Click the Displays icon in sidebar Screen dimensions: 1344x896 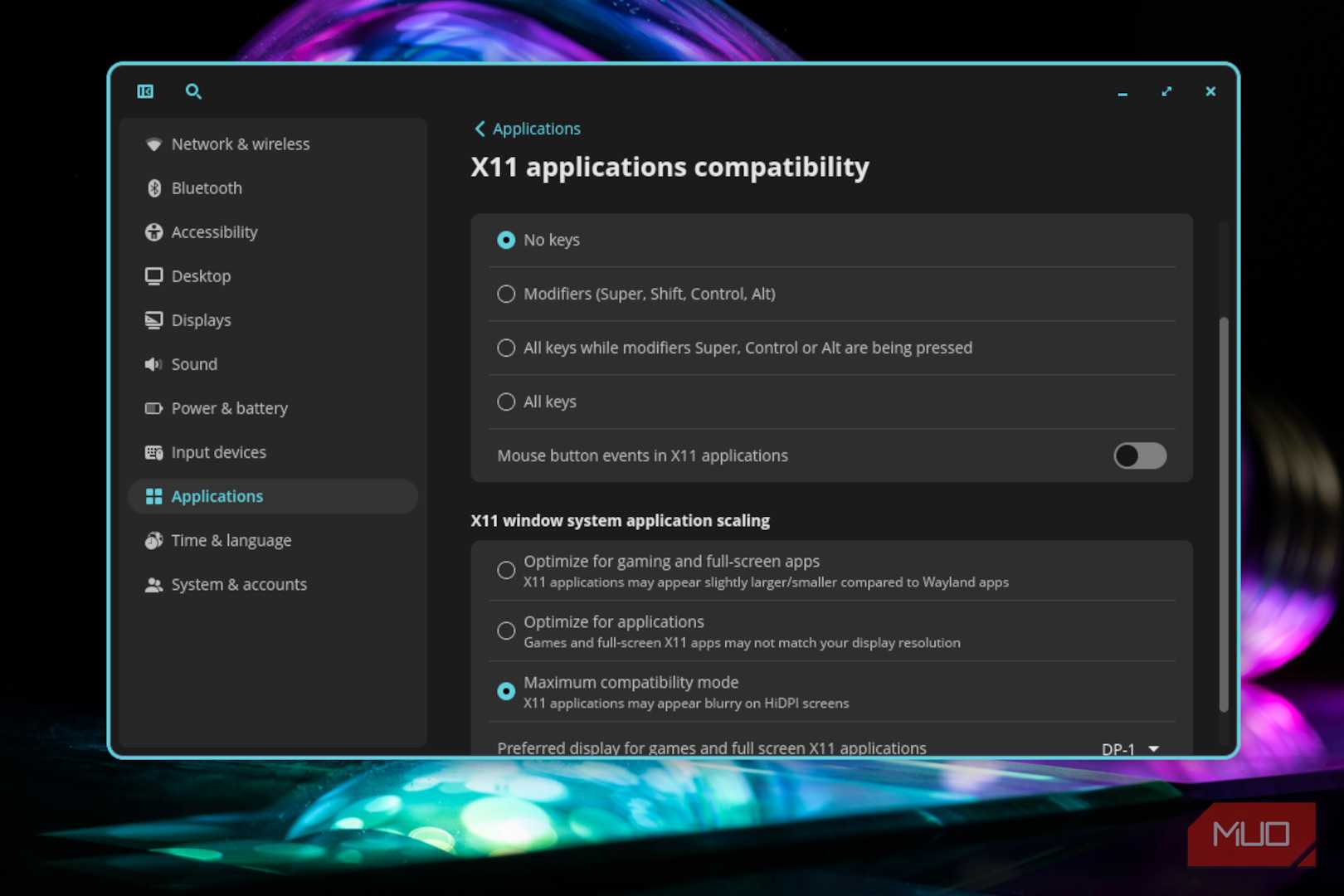coord(153,320)
